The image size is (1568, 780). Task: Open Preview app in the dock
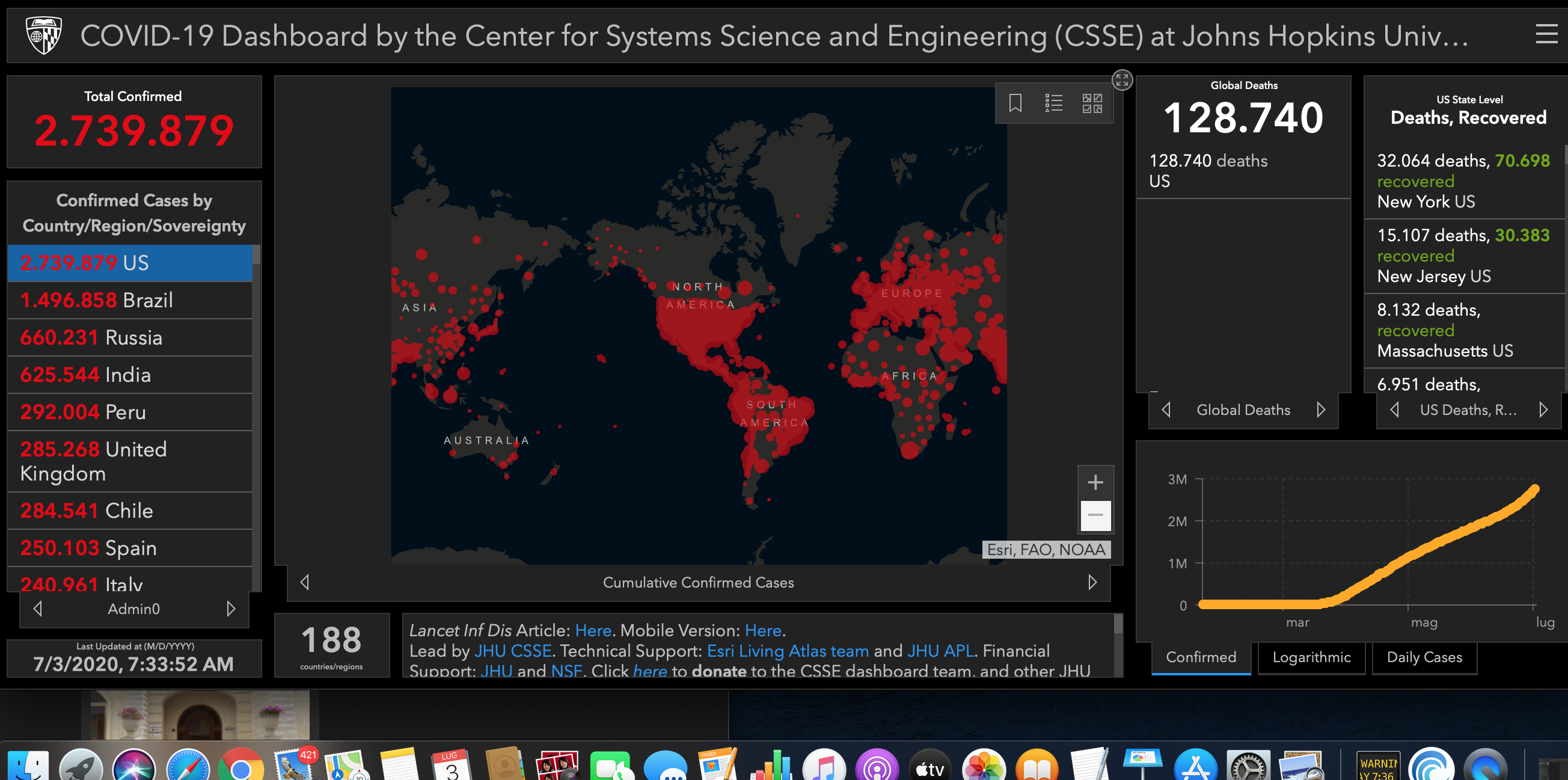coord(1302,766)
